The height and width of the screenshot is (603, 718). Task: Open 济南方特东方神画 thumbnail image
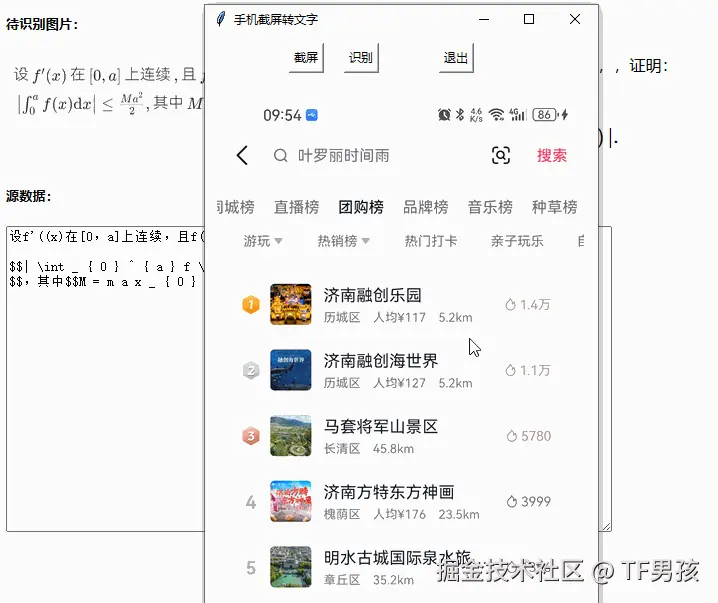(x=290, y=501)
